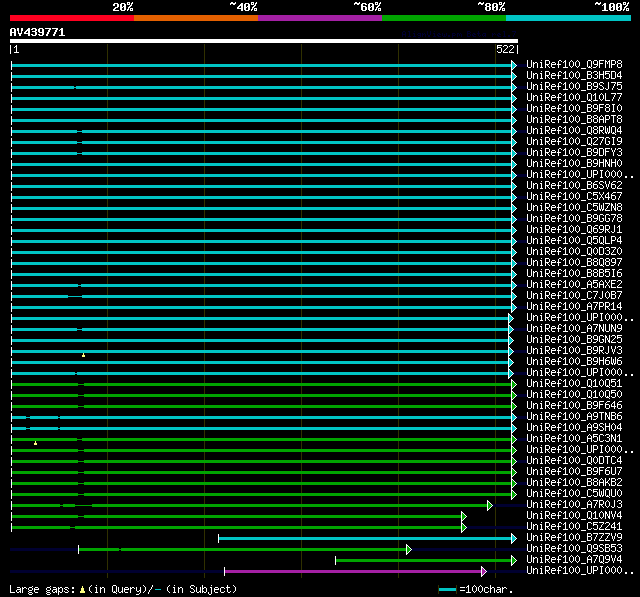Viewport: 640px width, 597px height.
Task: Click the white query sequence ruler bar
Action: click(263, 41)
